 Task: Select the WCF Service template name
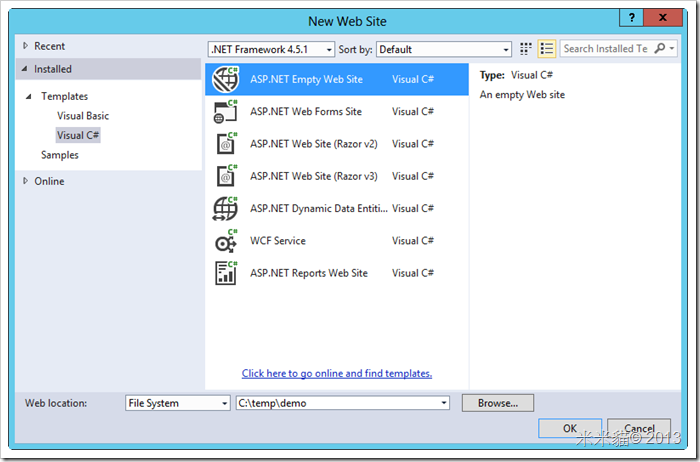278,241
